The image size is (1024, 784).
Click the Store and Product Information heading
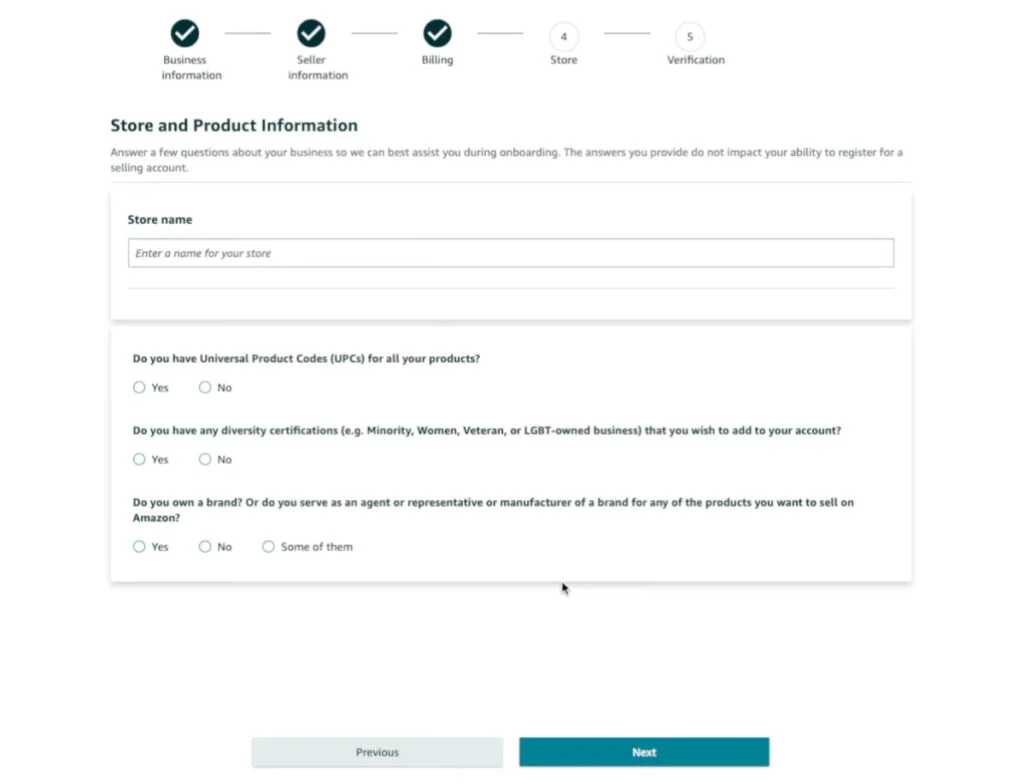coord(233,125)
